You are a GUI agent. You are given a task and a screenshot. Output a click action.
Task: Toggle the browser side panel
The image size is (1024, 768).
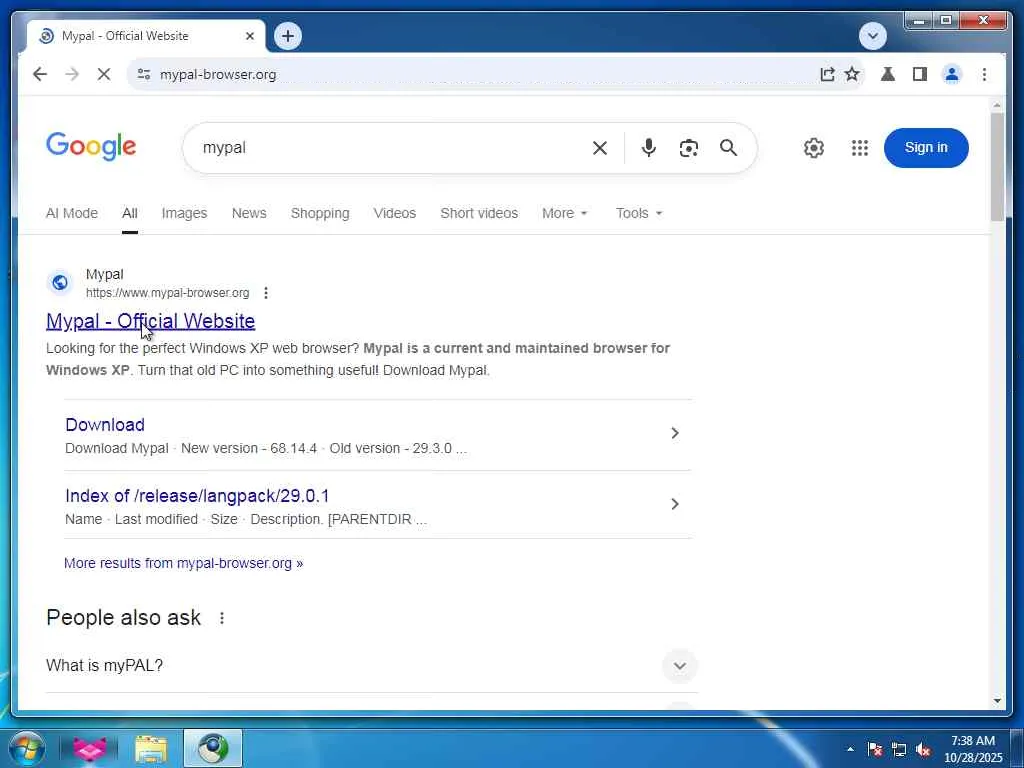pyautogui.click(x=920, y=74)
